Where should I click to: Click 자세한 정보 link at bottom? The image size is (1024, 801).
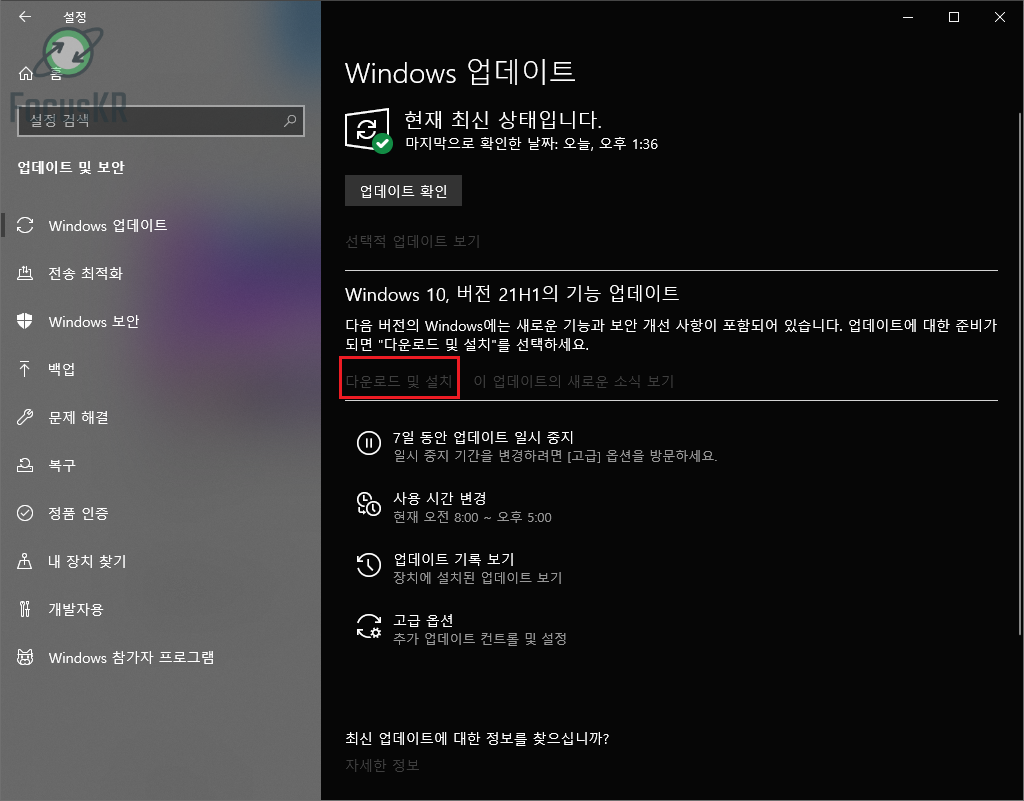382,764
